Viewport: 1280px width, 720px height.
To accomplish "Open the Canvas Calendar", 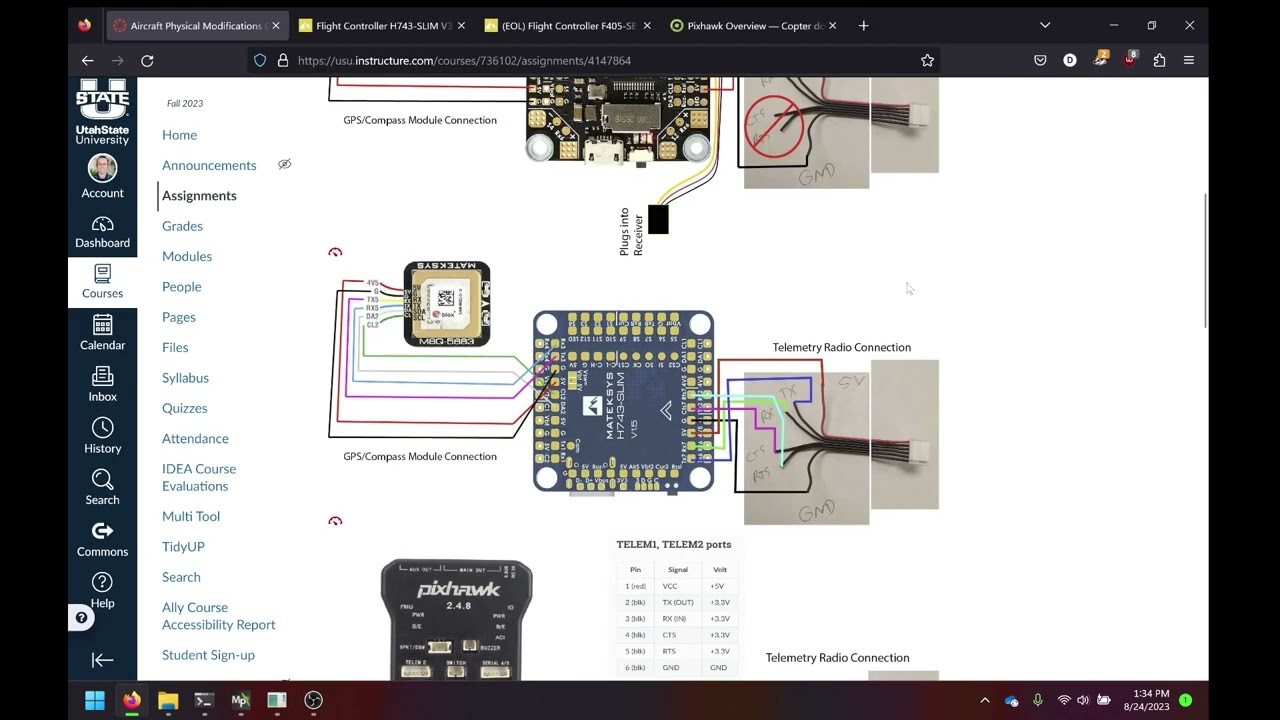I will (102, 333).
